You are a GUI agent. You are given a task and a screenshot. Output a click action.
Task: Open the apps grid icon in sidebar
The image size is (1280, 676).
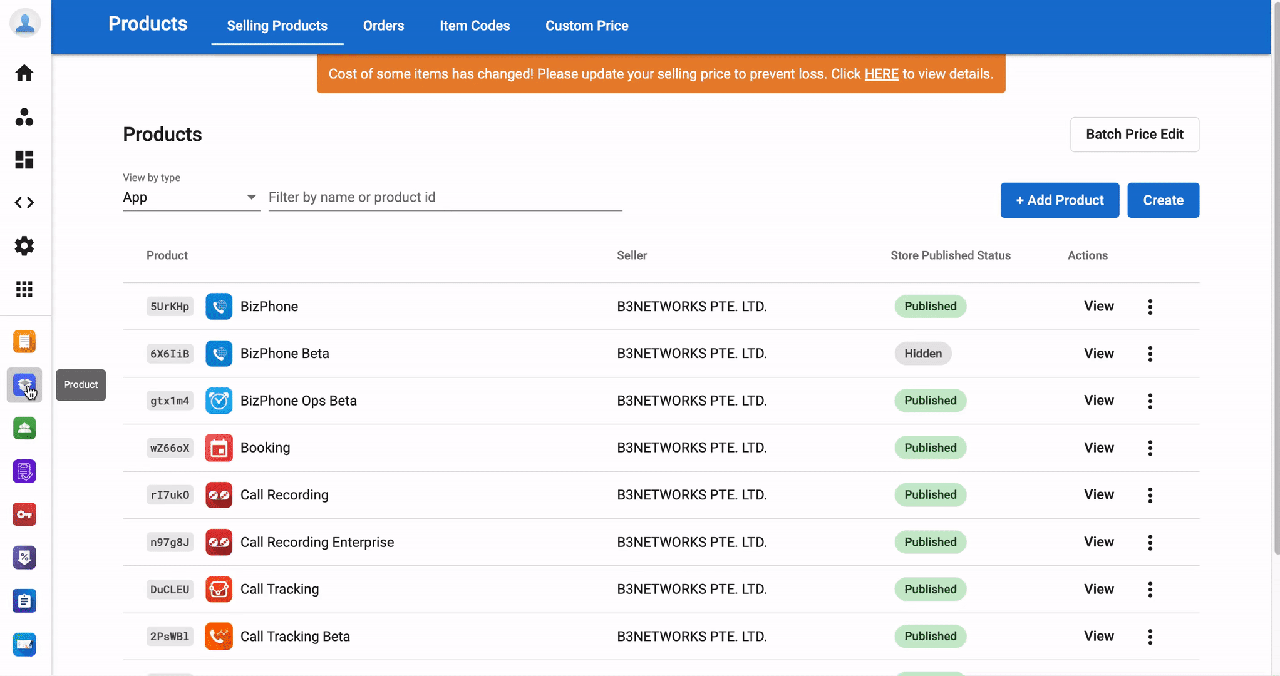pos(25,289)
